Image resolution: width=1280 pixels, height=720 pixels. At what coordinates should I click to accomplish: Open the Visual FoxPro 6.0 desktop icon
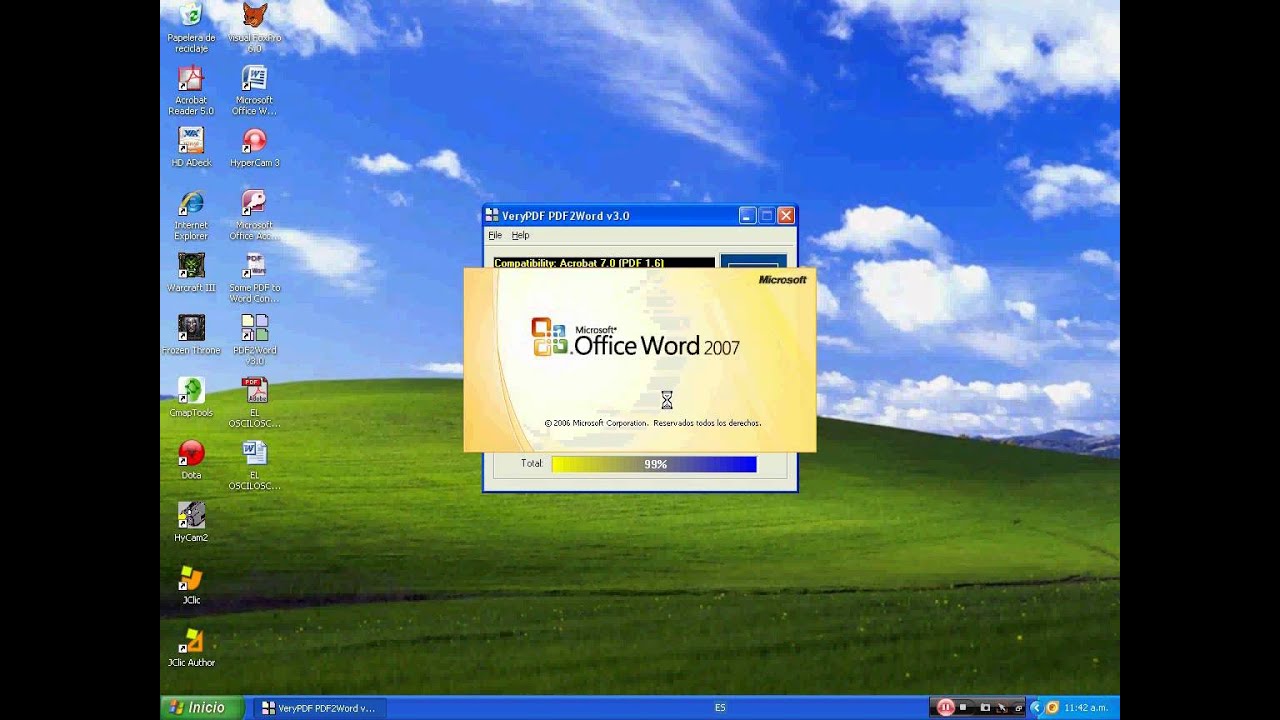coord(254,26)
